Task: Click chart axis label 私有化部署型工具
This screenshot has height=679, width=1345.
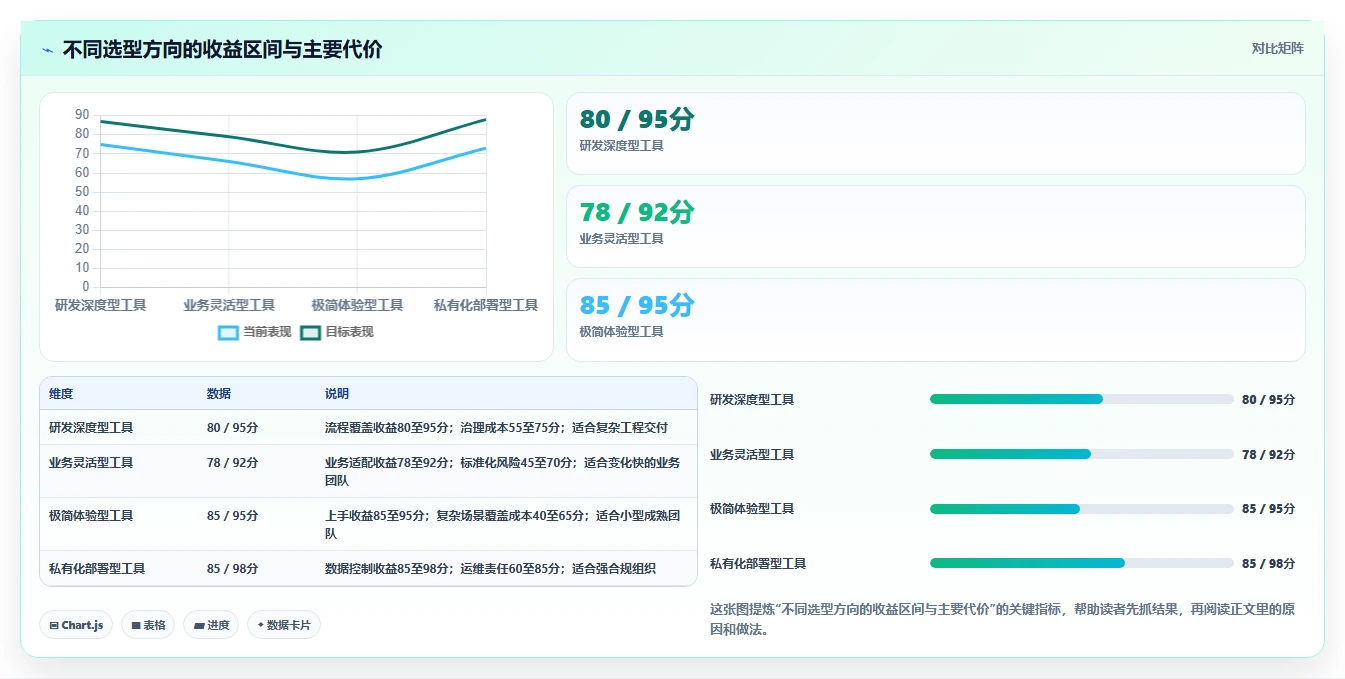Action: [486, 305]
